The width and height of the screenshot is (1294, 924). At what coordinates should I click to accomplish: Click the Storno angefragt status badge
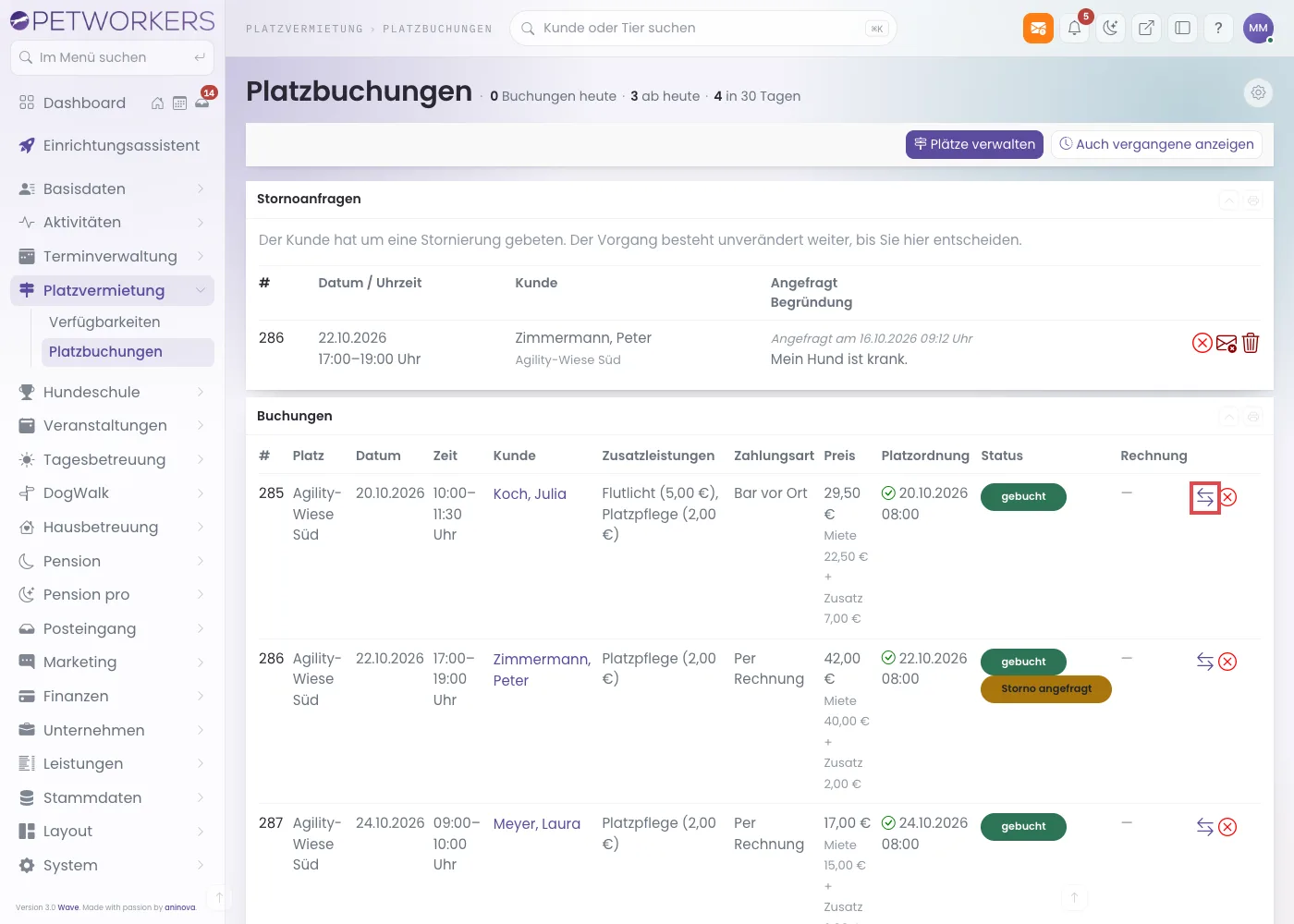(x=1046, y=689)
